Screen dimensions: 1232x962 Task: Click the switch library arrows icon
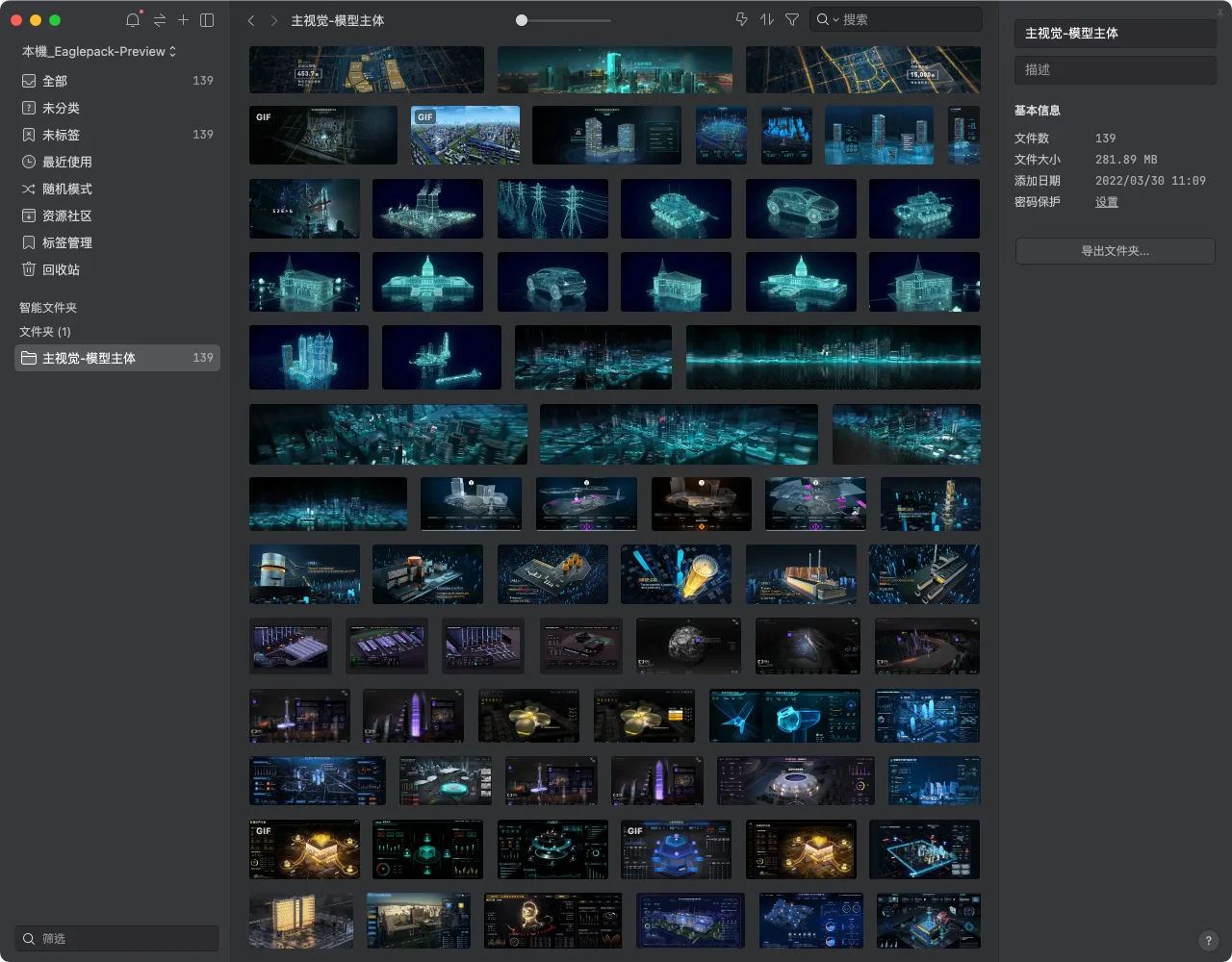point(159,20)
